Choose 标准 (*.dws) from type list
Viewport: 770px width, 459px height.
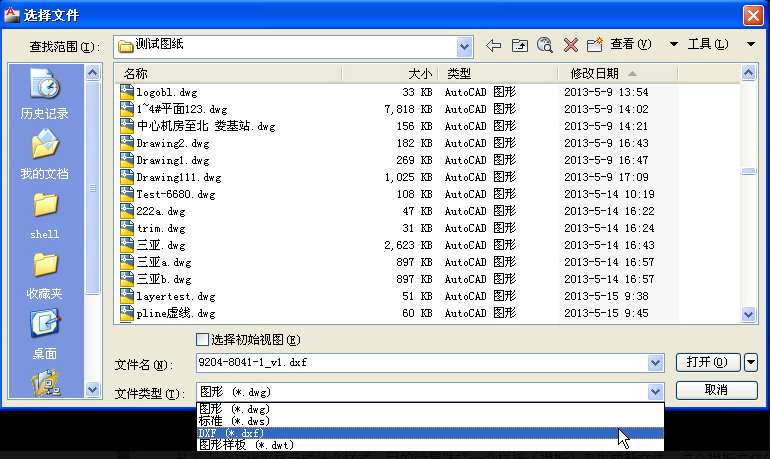(x=430, y=421)
